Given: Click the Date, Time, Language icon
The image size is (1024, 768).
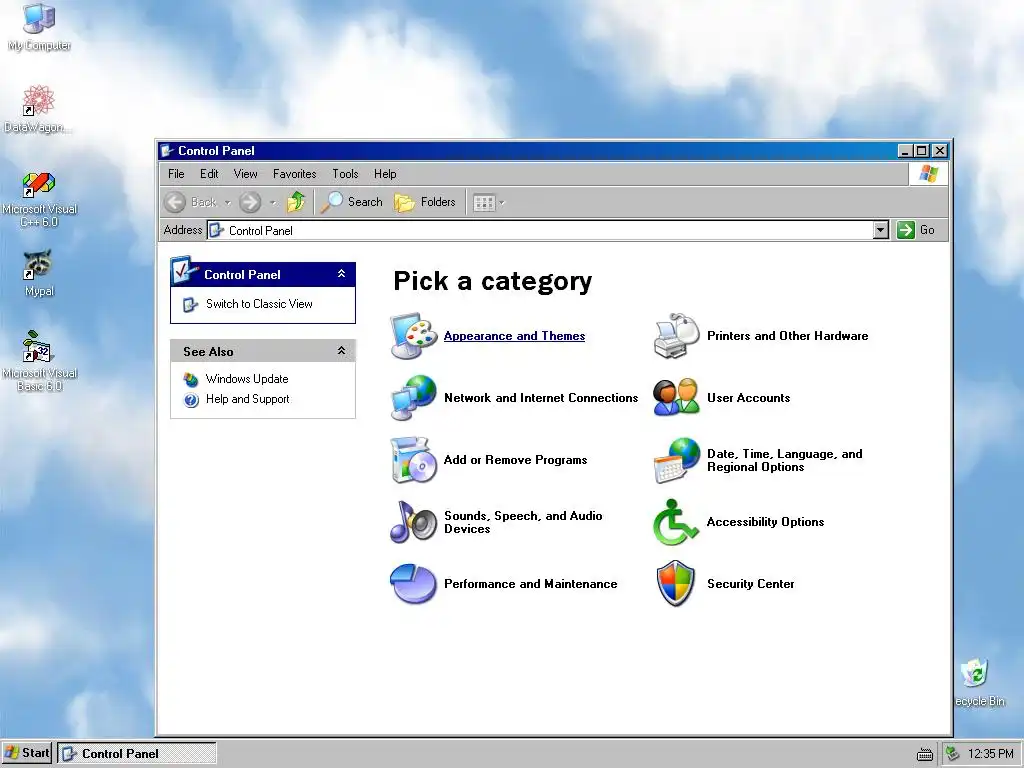Looking at the screenshot, I should [x=676, y=460].
